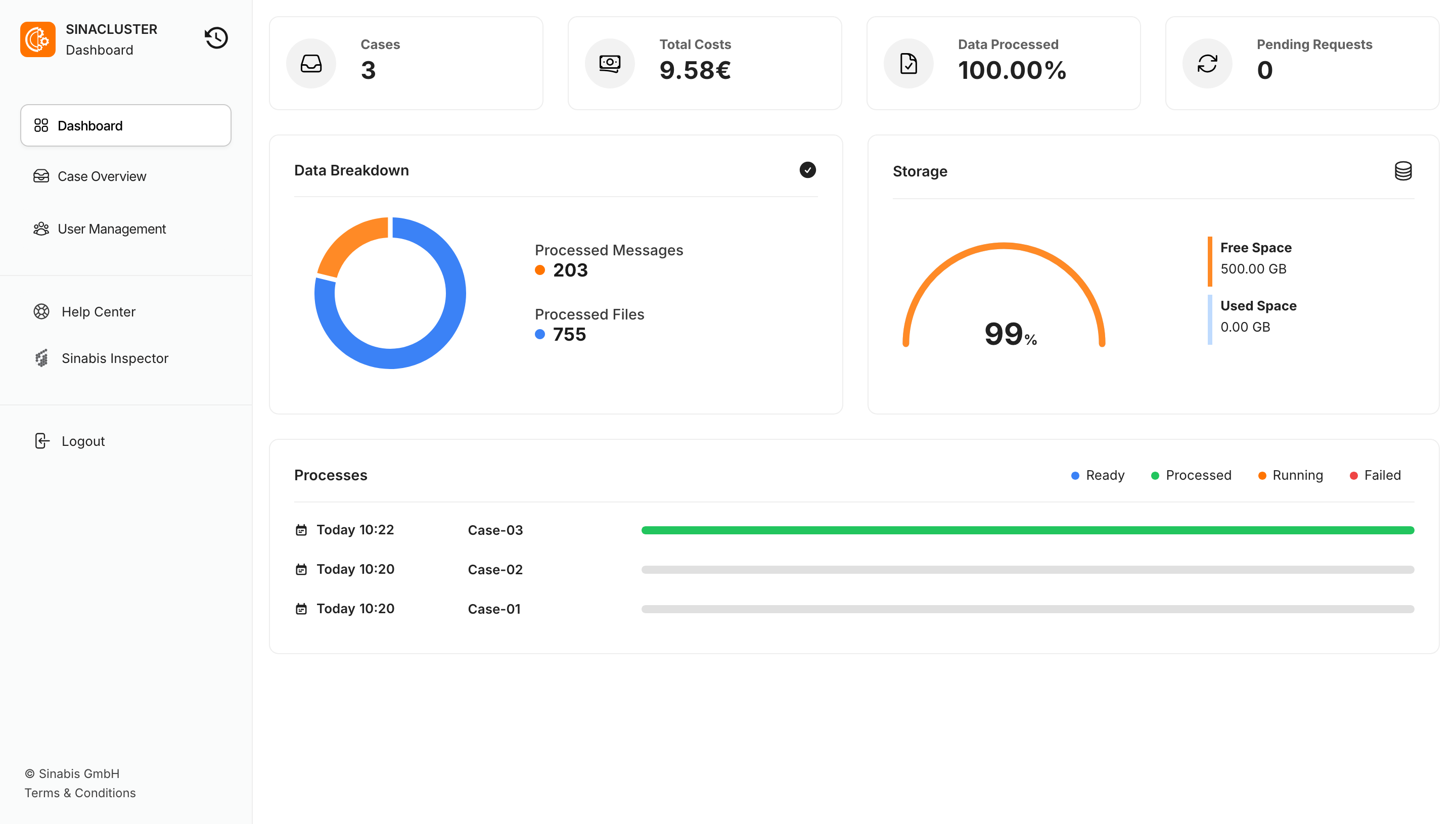Click the Processed status legend entry
1456x824 pixels.
point(1191,475)
